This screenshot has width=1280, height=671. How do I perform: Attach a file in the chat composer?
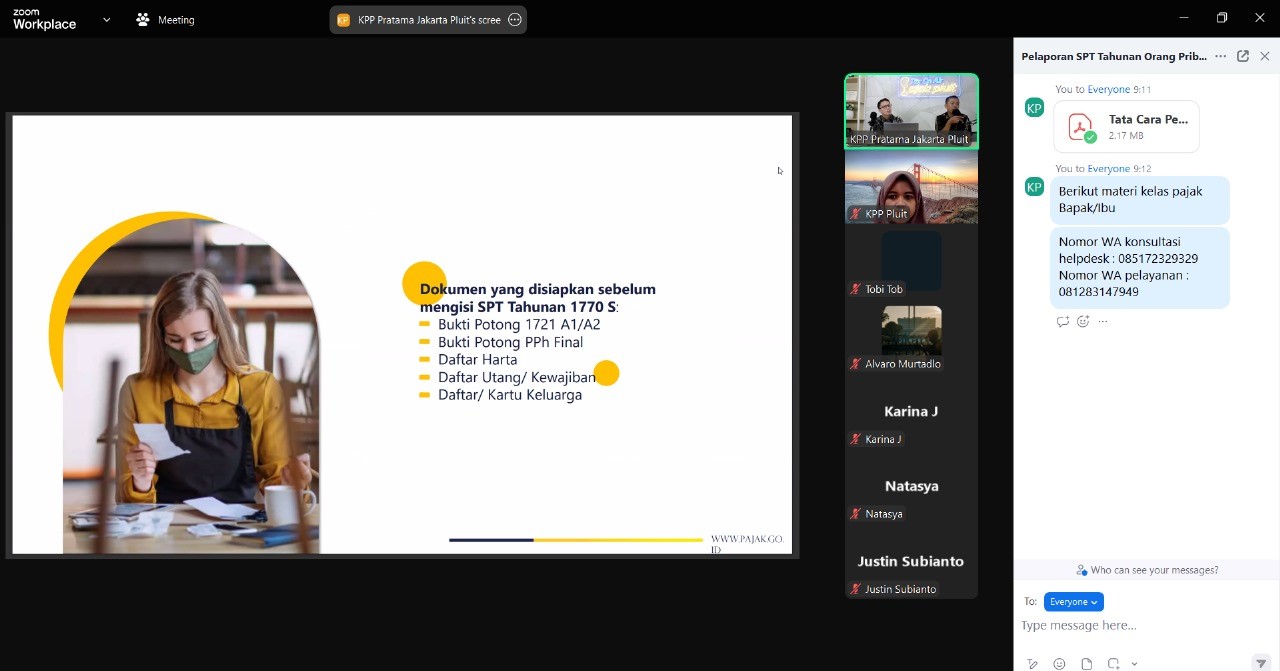click(x=1086, y=664)
